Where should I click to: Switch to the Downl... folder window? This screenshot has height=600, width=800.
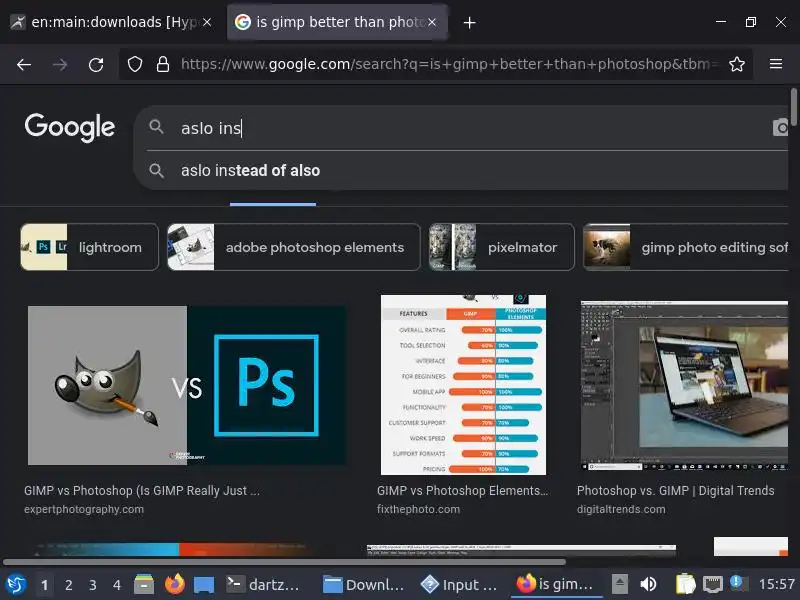(x=364, y=585)
